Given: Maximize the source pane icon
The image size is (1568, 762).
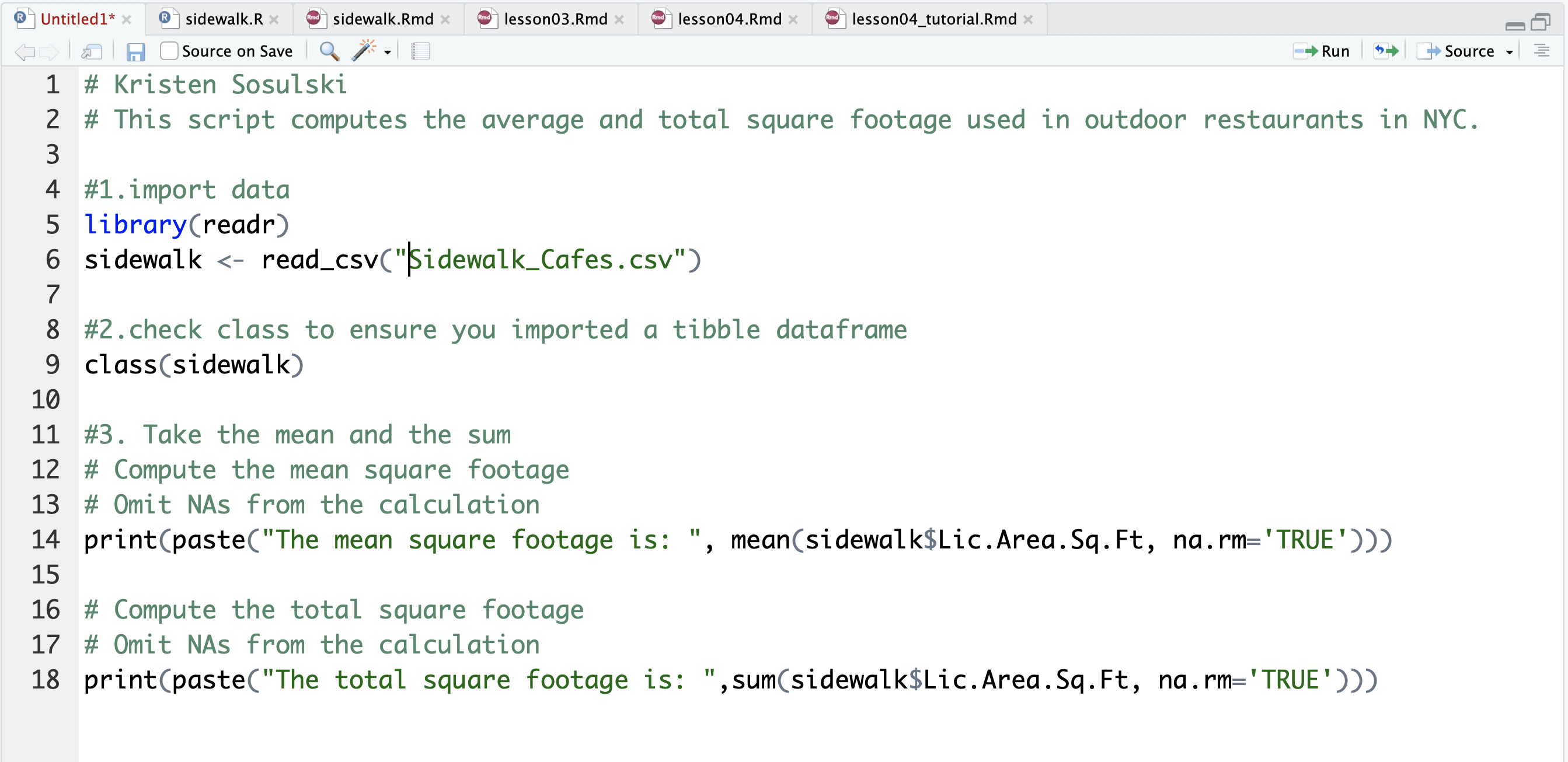Looking at the screenshot, I should click(x=1541, y=22).
